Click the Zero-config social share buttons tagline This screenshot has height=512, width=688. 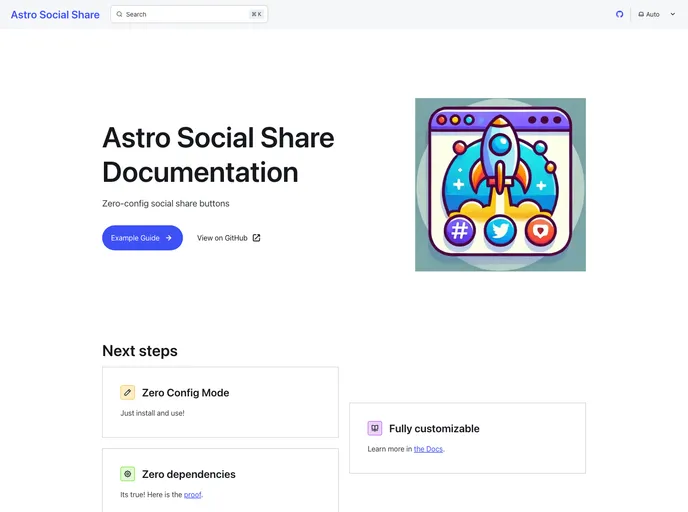pyautogui.click(x=166, y=204)
